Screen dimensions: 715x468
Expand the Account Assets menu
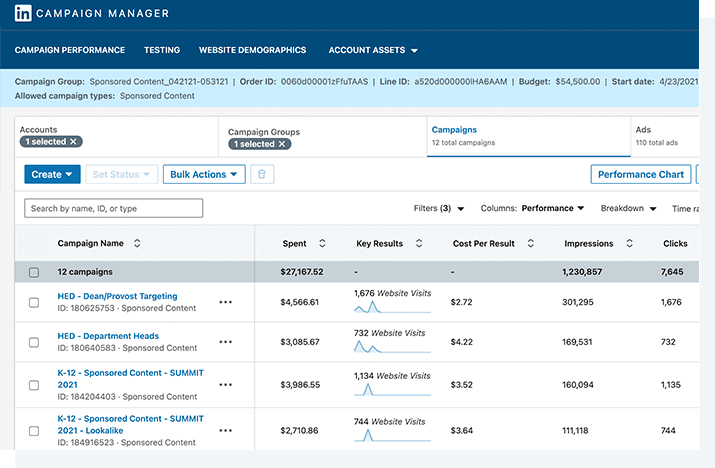click(373, 50)
